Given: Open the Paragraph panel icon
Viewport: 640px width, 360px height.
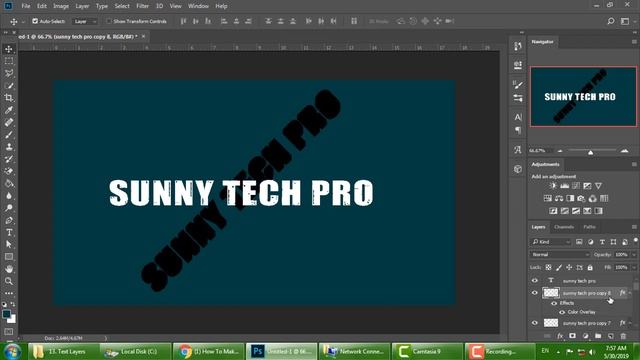Looking at the screenshot, I should [x=518, y=130].
